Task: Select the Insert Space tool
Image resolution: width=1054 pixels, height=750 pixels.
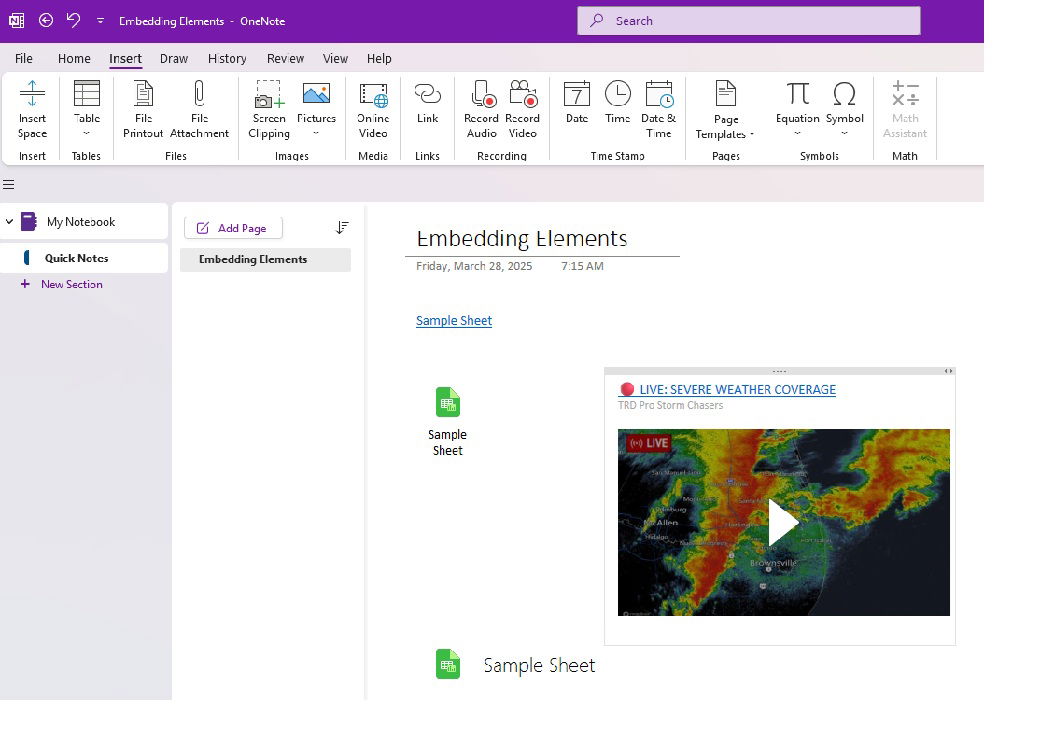Action: click(x=31, y=110)
